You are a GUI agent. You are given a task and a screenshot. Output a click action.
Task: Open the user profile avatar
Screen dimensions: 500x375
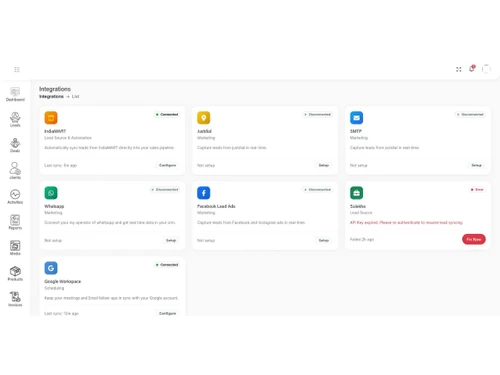pos(486,69)
